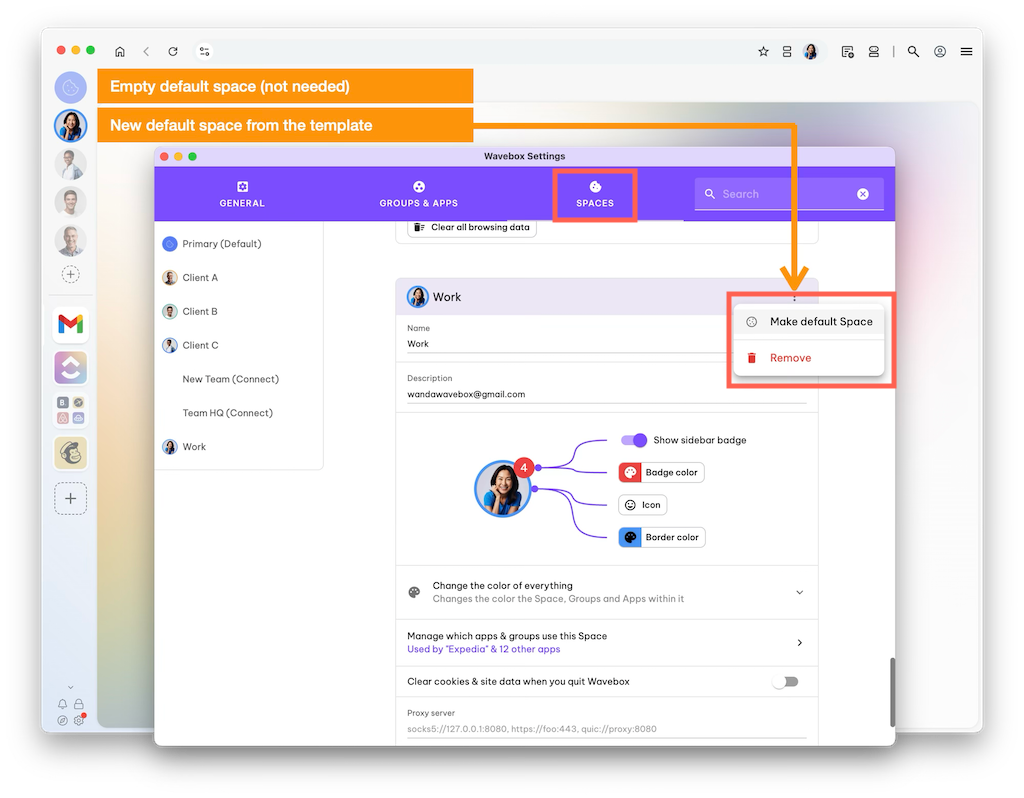Select Client A space in list
Screen dimensions: 1024x798
[x=240, y=278]
